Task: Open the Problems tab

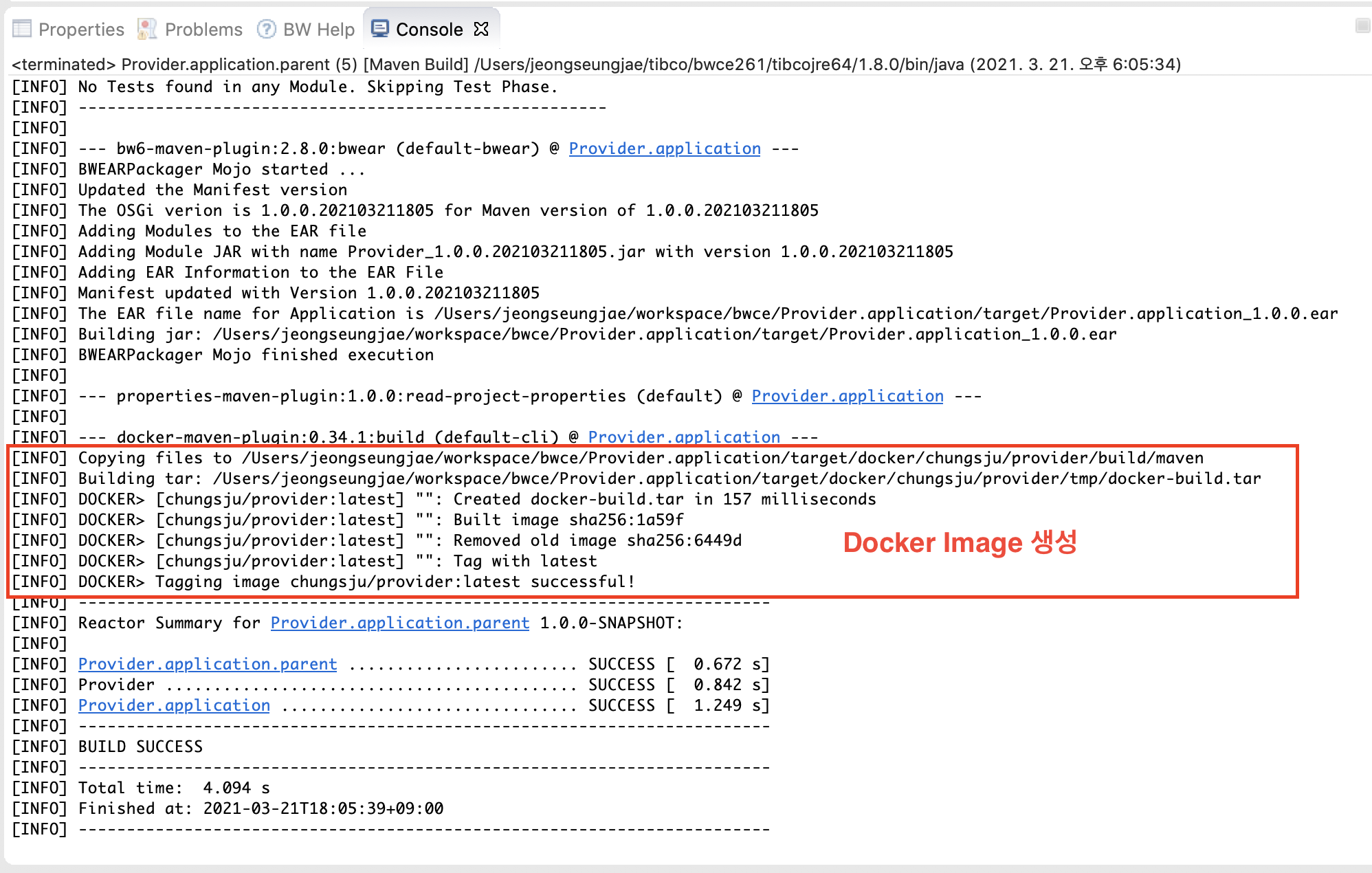Action: pos(190,30)
